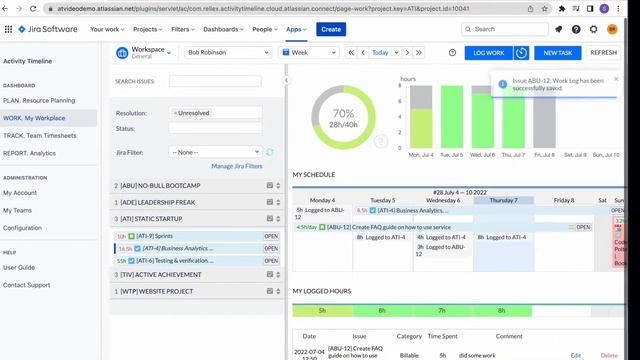
Task: Collapse the left issues panel arrow
Action: click(286, 80)
